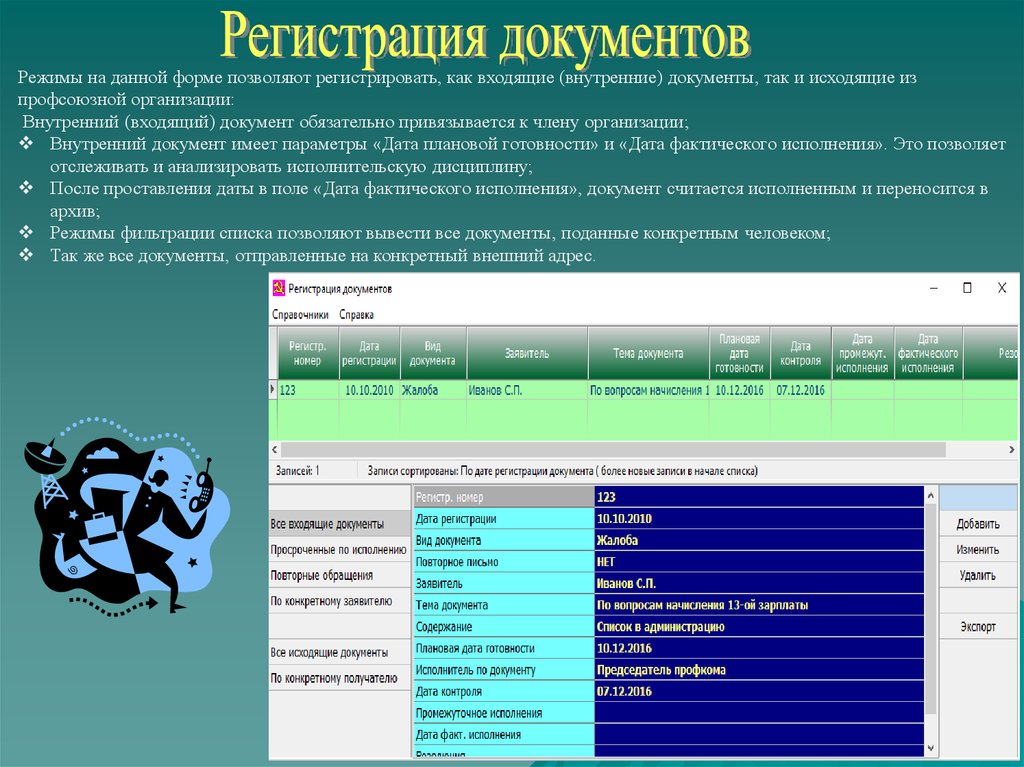Click the Удалить button
The image size is (1024, 767).
pyautogui.click(x=977, y=575)
